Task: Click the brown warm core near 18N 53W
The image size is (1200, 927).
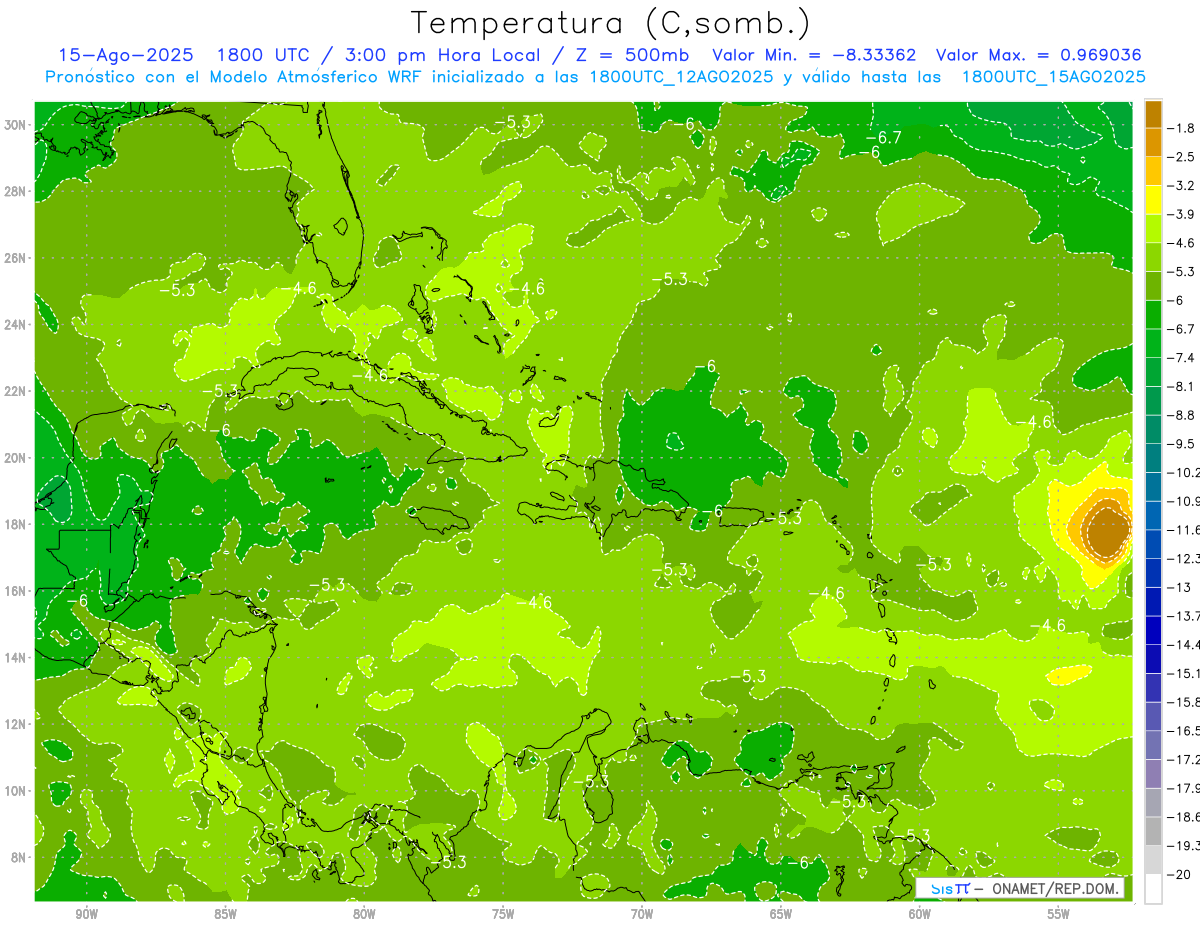Action: click(x=1106, y=531)
